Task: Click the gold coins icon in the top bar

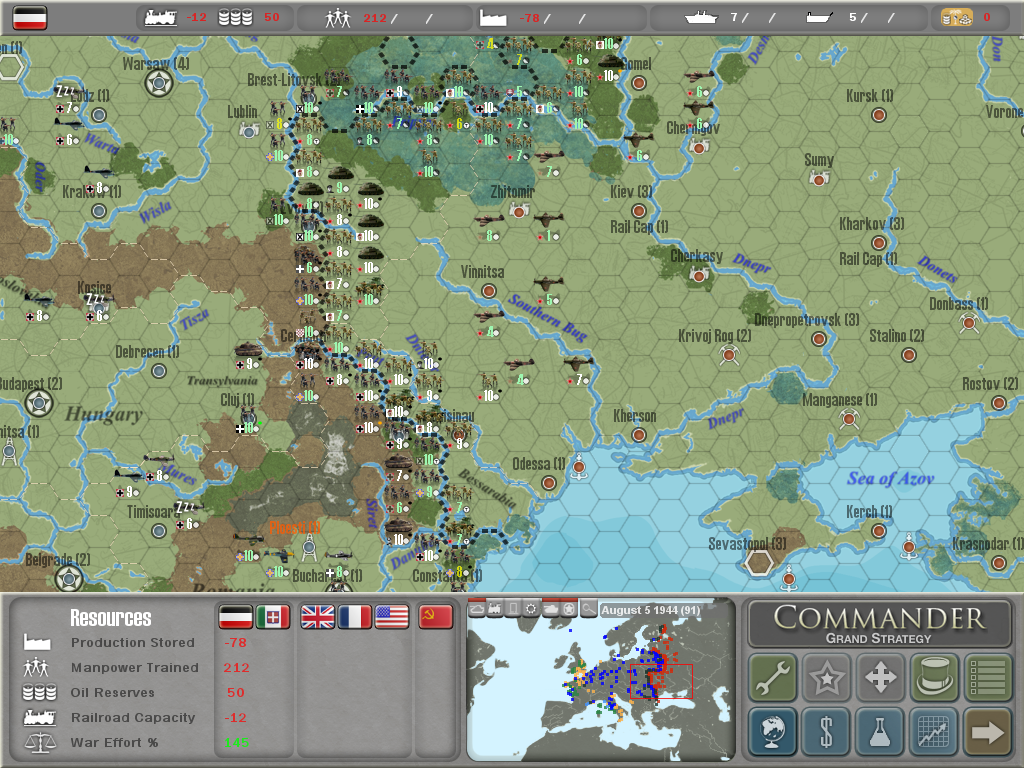Action: tap(957, 18)
